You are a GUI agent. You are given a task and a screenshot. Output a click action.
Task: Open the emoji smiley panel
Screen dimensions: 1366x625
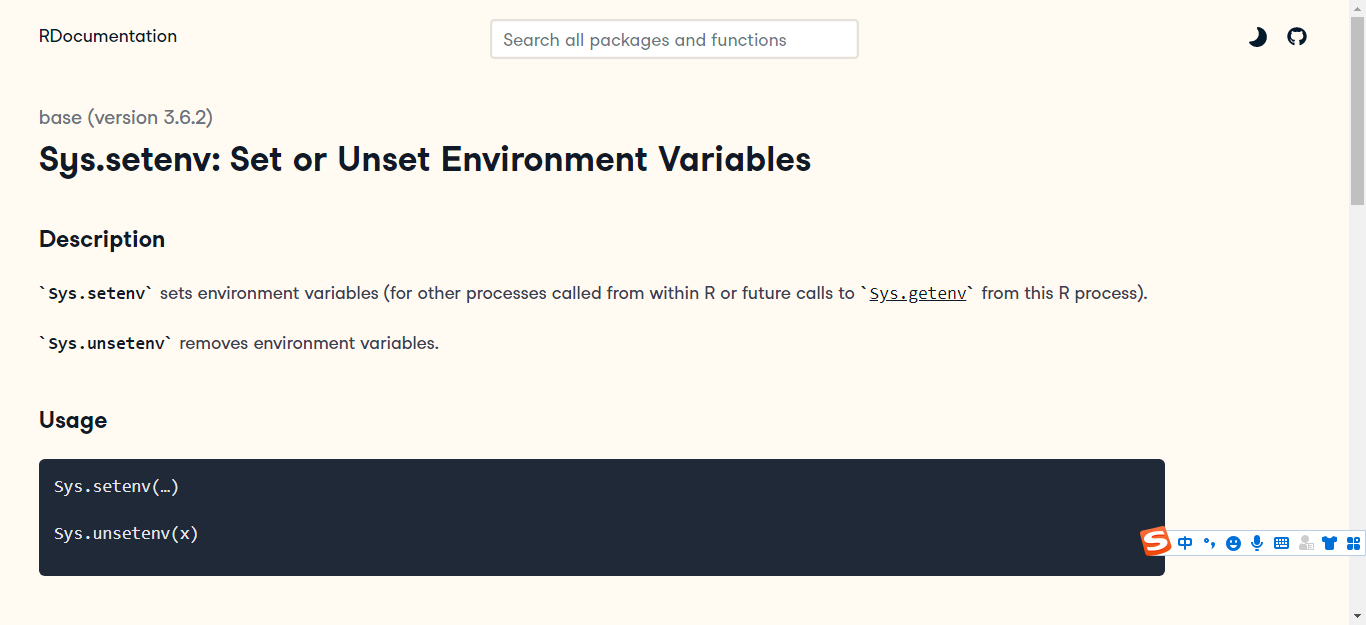(x=1233, y=543)
